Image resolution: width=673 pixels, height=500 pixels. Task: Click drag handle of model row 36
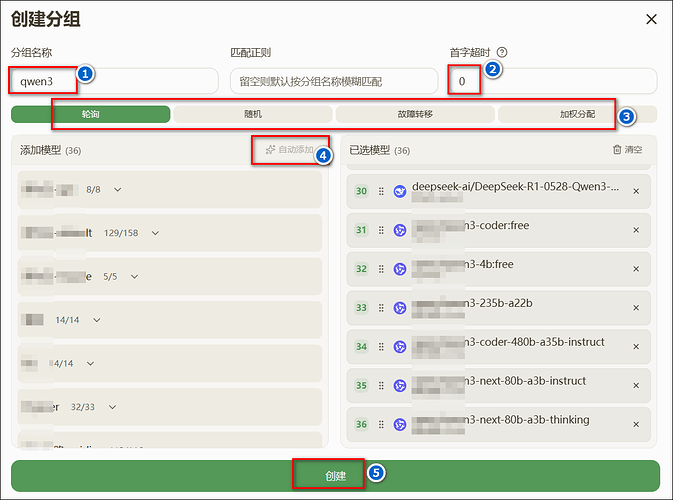(x=381, y=424)
